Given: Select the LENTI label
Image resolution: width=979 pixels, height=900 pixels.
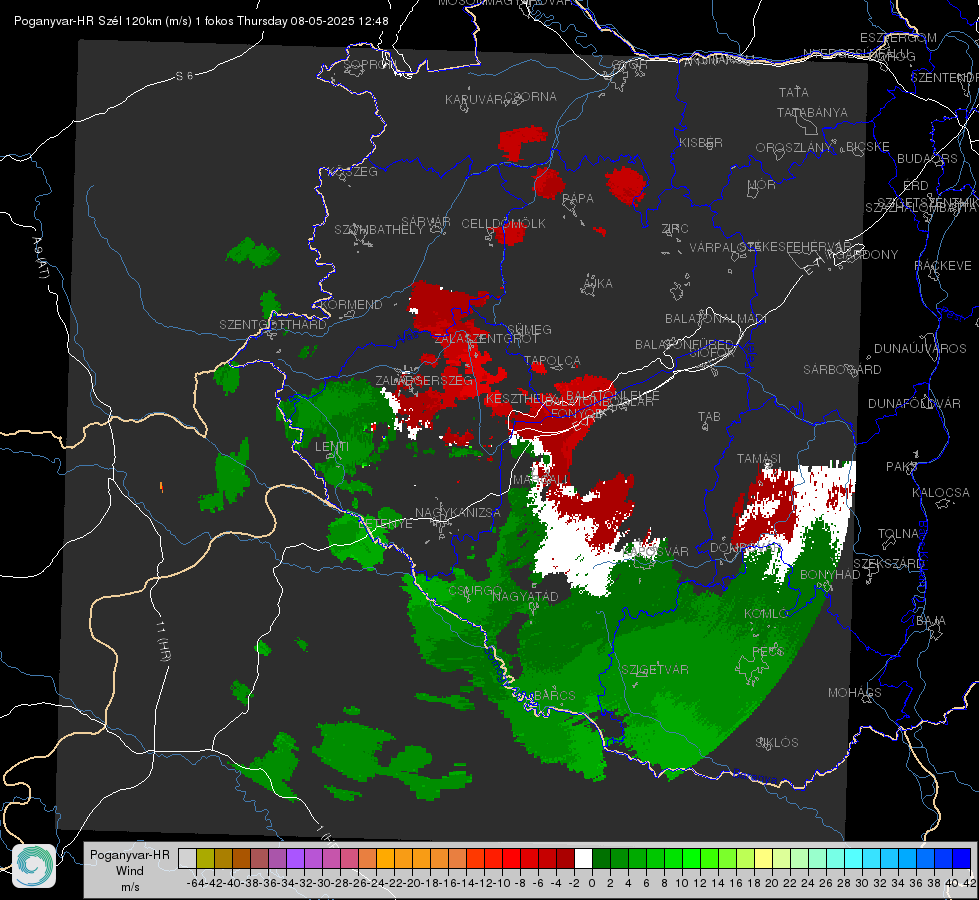Looking at the screenshot, I should [x=332, y=447].
